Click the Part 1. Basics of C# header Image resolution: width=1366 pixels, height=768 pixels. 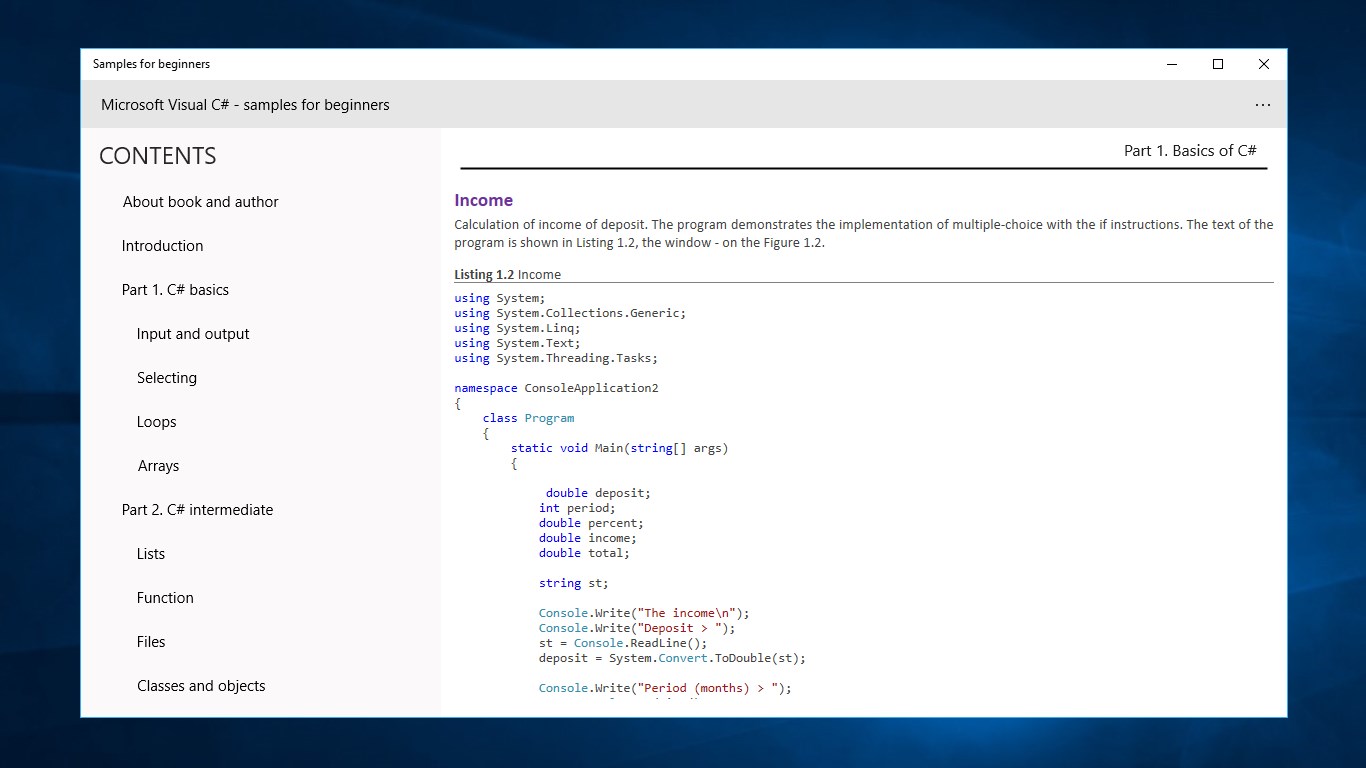pyautogui.click(x=1190, y=151)
